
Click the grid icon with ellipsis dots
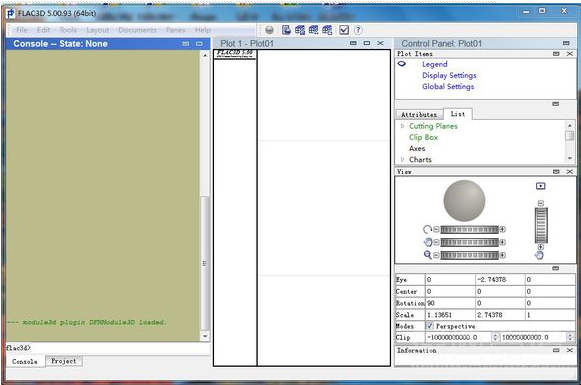tap(313, 30)
